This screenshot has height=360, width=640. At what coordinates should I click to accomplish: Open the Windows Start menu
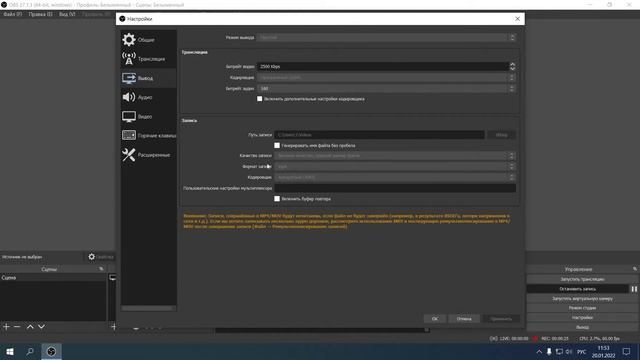coord(10,351)
